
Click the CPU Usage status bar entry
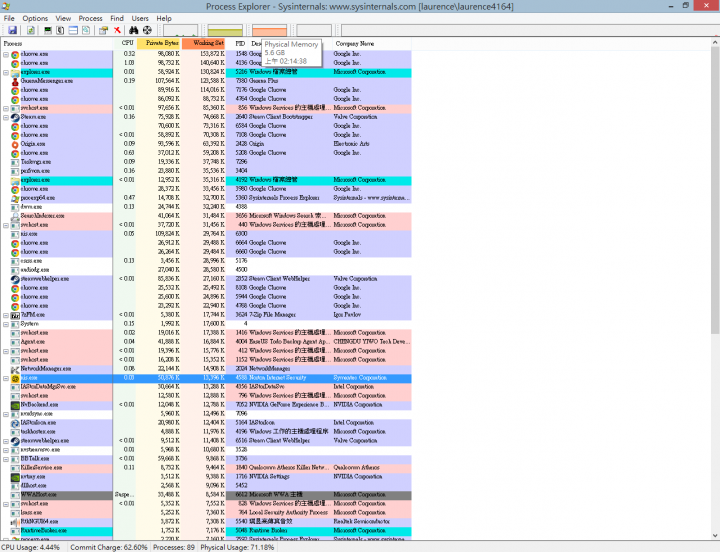pos(31,547)
